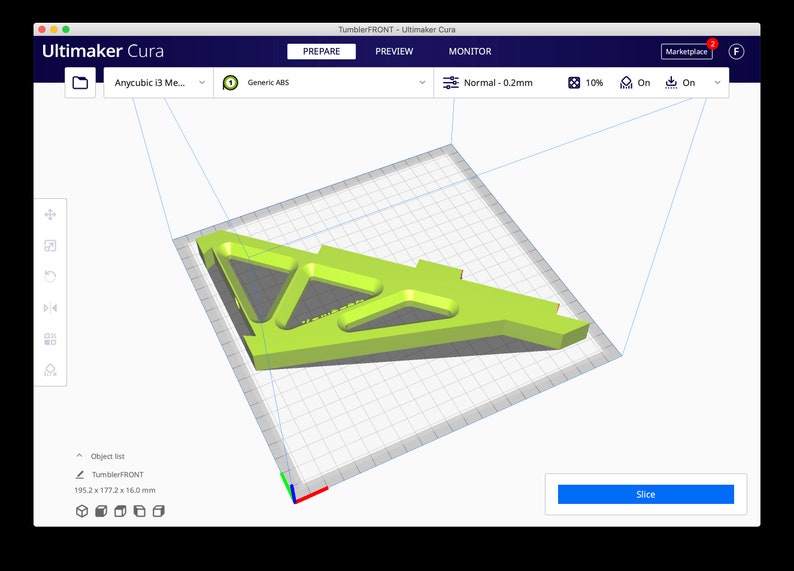Collapse the Object list
This screenshot has width=794, height=571.
pos(79,456)
